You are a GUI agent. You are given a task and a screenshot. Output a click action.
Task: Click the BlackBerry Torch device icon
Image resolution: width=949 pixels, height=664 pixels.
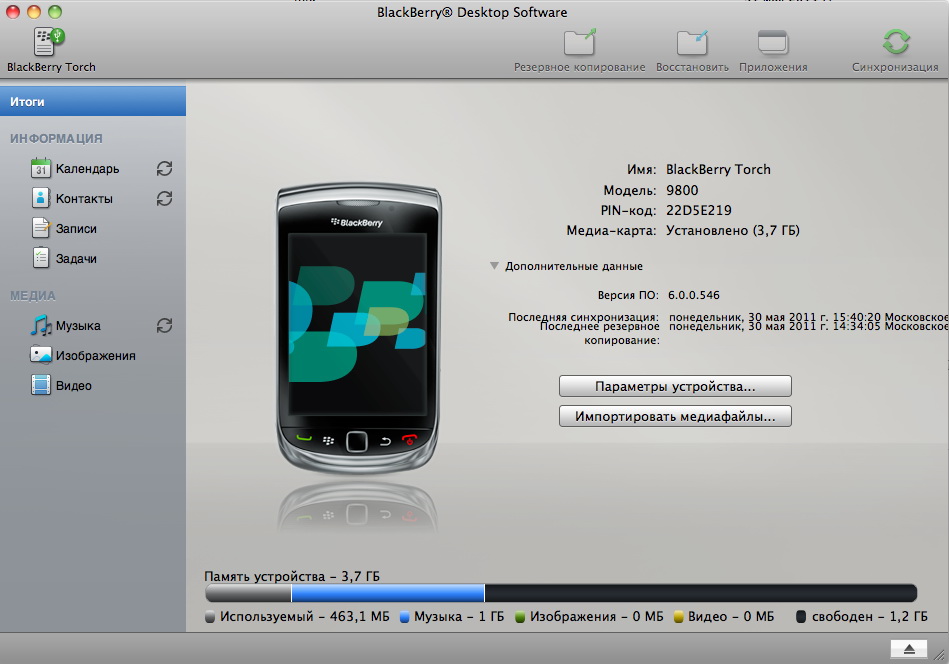[49, 42]
